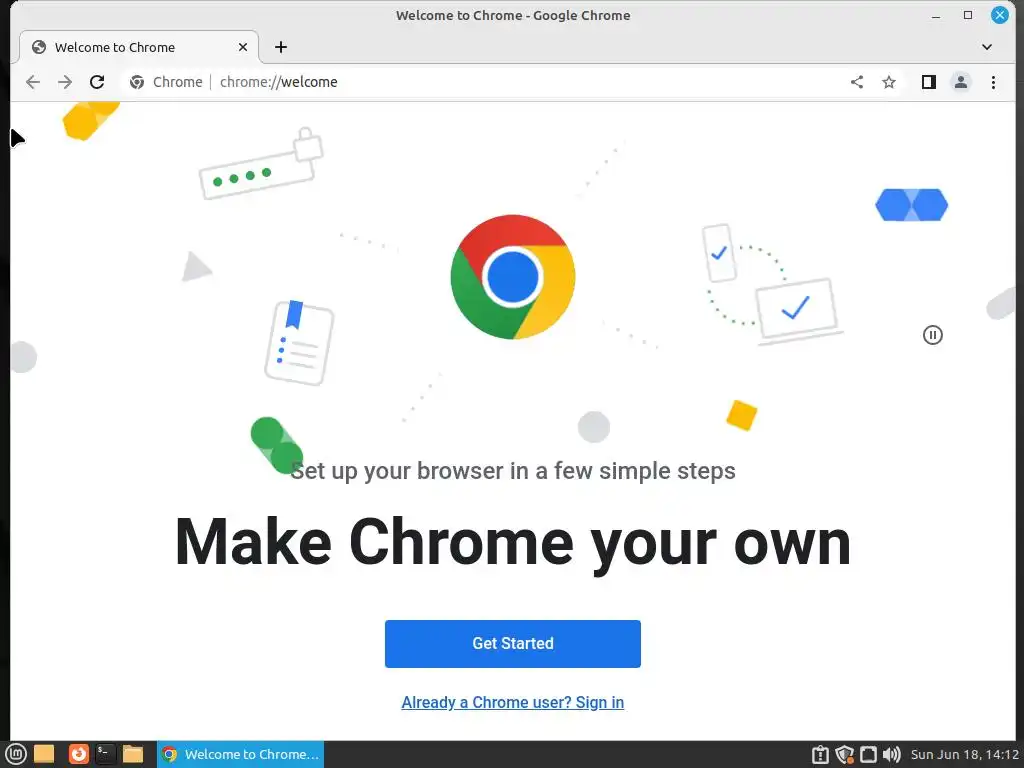Open the side panel
1024x768 pixels.
click(929, 82)
